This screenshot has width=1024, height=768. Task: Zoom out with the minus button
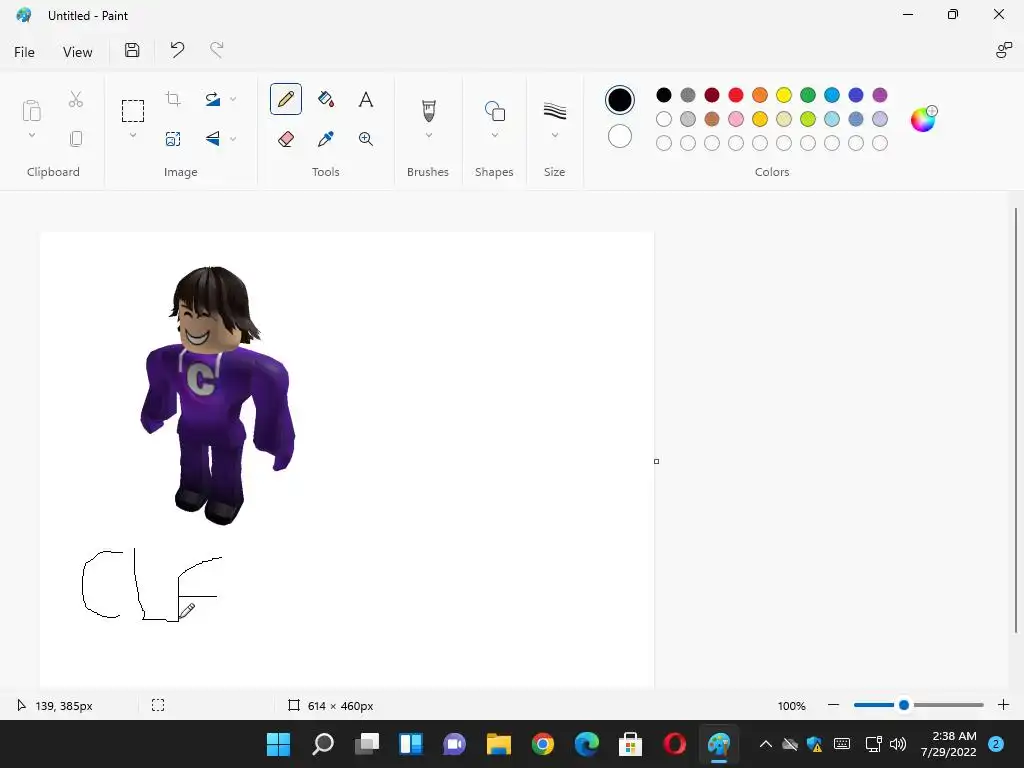pyautogui.click(x=833, y=705)
